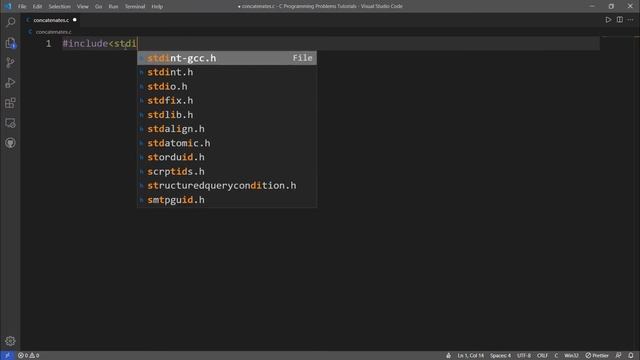
Task: Click the VS Code logo icon in title bar
Action: coord(8,6)
